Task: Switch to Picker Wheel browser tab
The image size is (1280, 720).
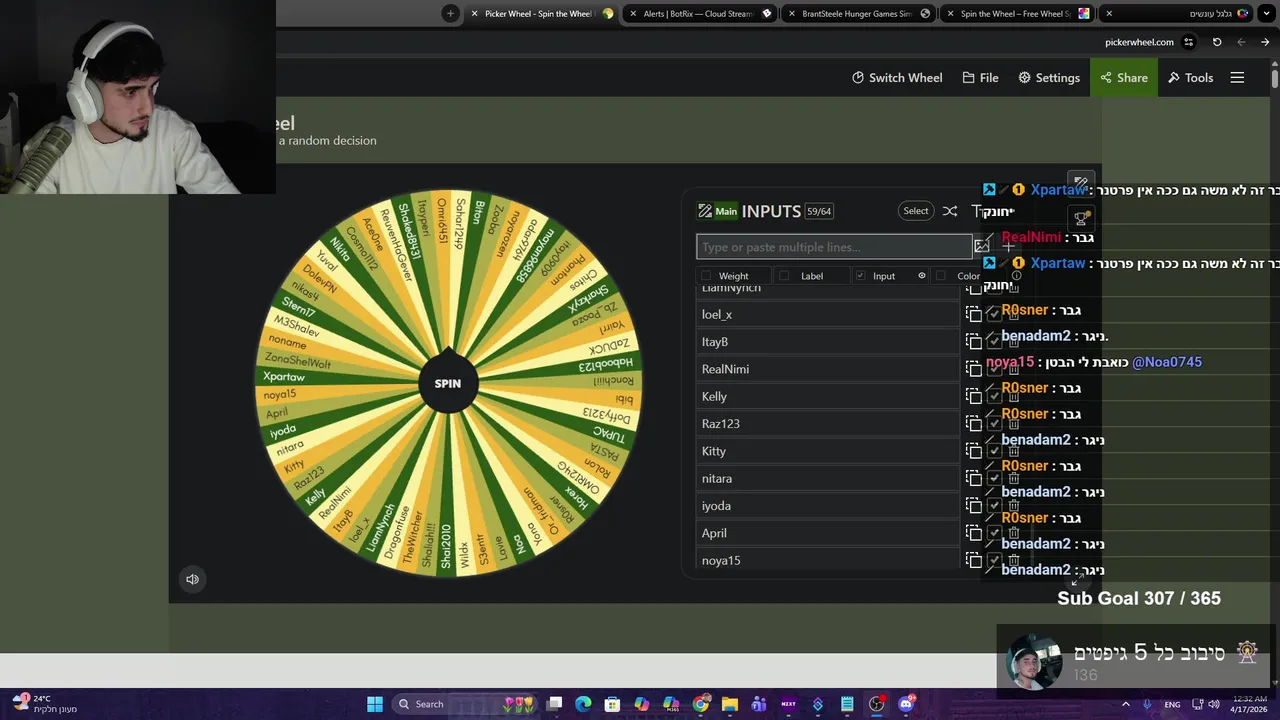Action: 540,14
